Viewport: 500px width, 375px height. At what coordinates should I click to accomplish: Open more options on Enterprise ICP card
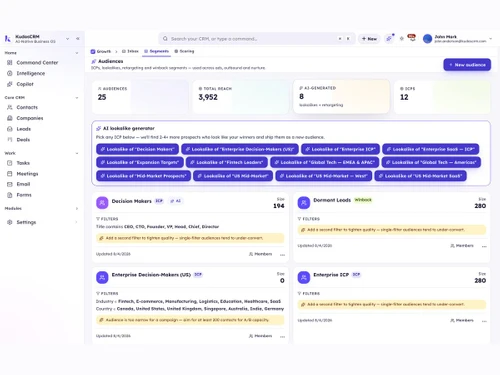[484, 321]
